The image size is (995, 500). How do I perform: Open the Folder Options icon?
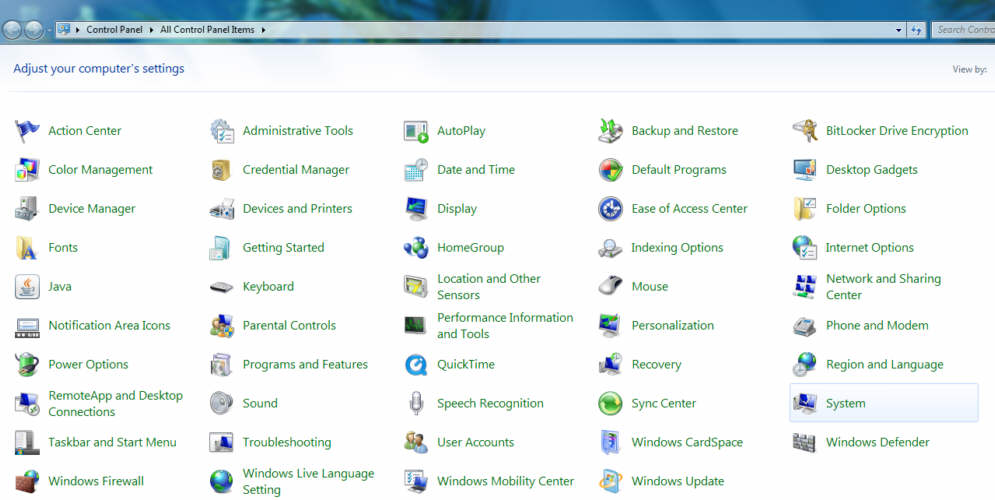(x=805, y=209)
